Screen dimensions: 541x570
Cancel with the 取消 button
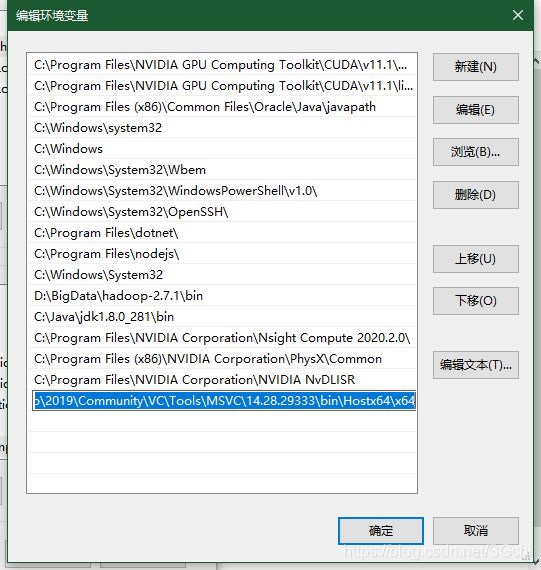pyautogui.click(x=476, y=531)
